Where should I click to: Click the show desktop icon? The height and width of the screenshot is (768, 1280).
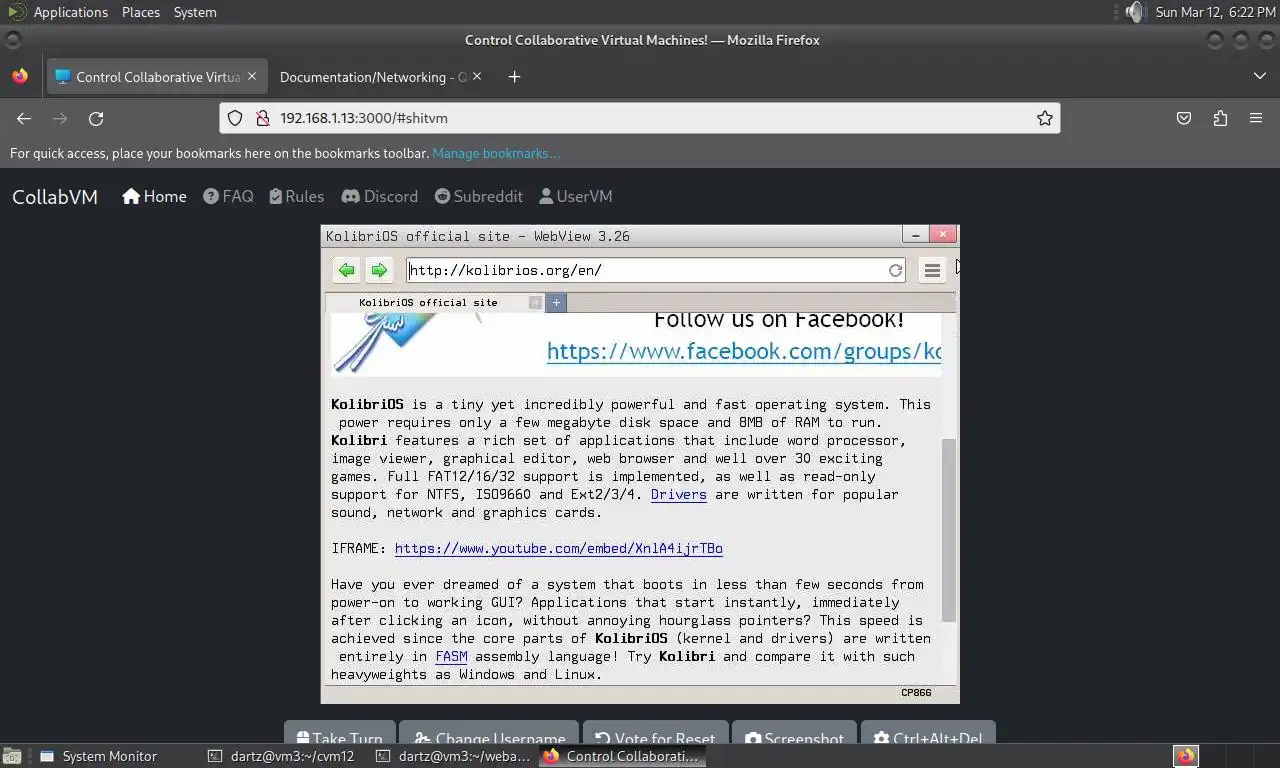11,757
